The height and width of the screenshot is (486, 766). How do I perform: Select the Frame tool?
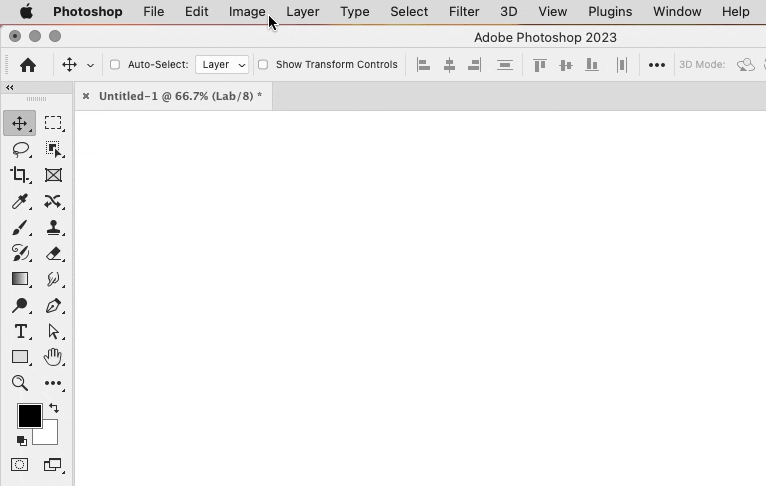pyautogui.click(x=53, y=175)
